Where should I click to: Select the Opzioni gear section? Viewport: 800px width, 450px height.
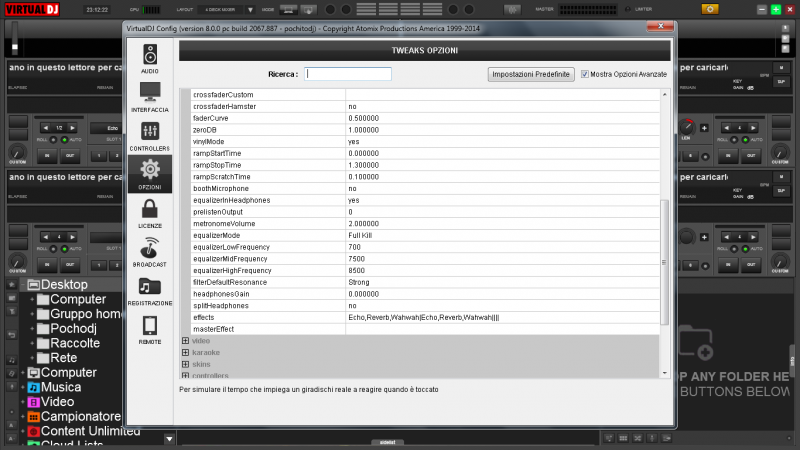coord(149,174)
